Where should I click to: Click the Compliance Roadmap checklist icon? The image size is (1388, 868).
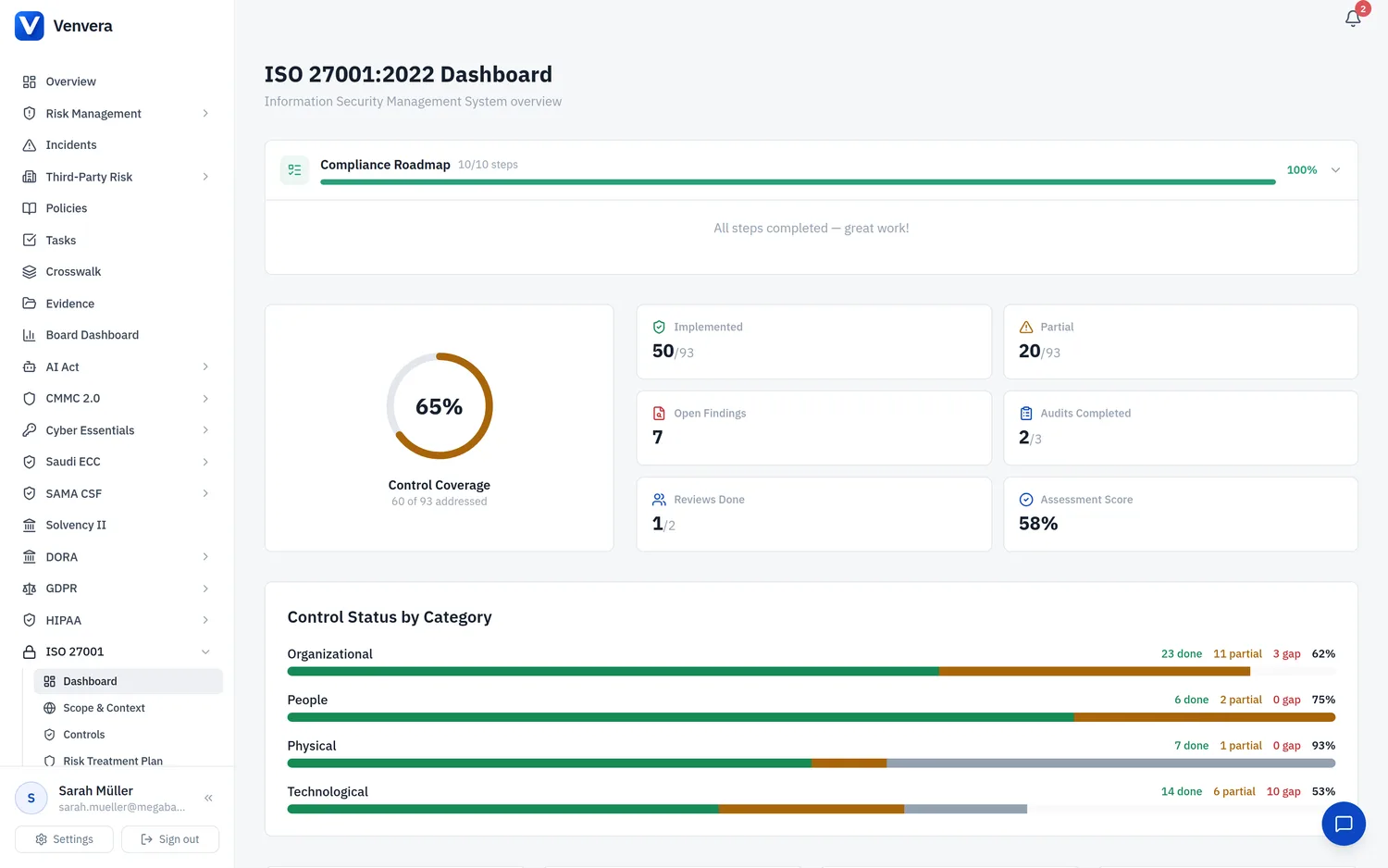coord(295,170)
